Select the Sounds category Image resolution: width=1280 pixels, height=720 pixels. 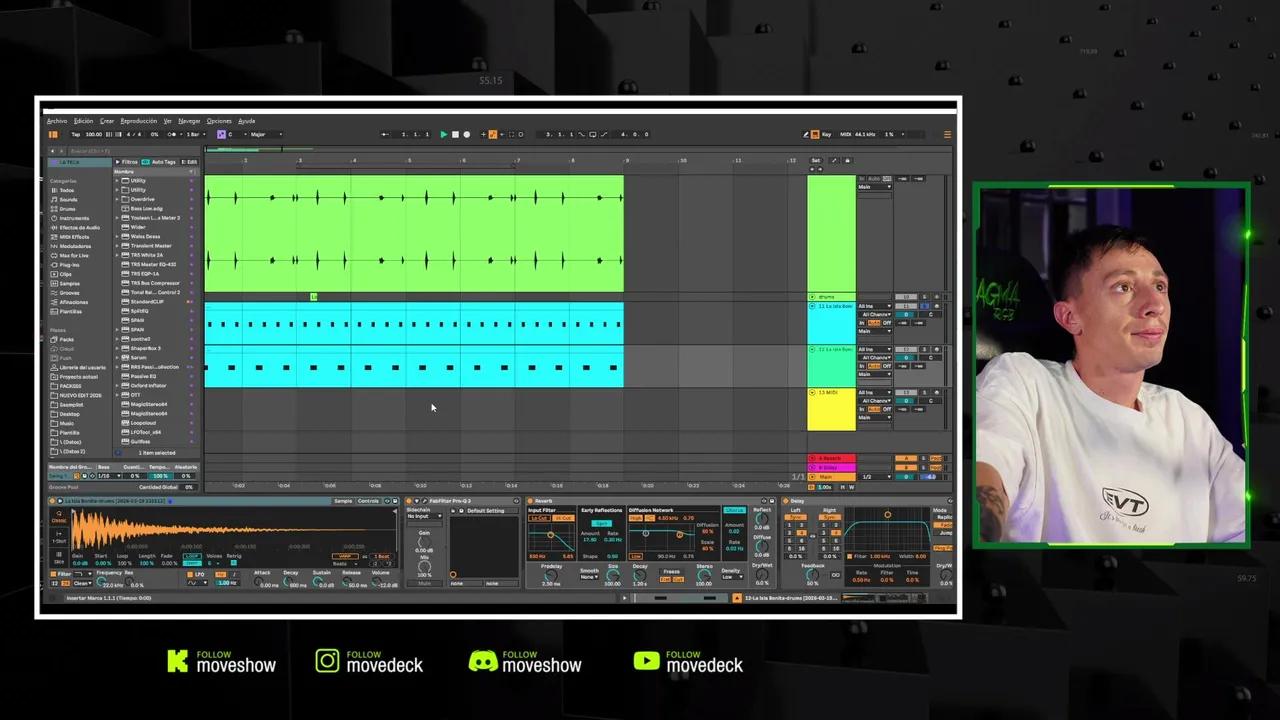pos(68,200)
